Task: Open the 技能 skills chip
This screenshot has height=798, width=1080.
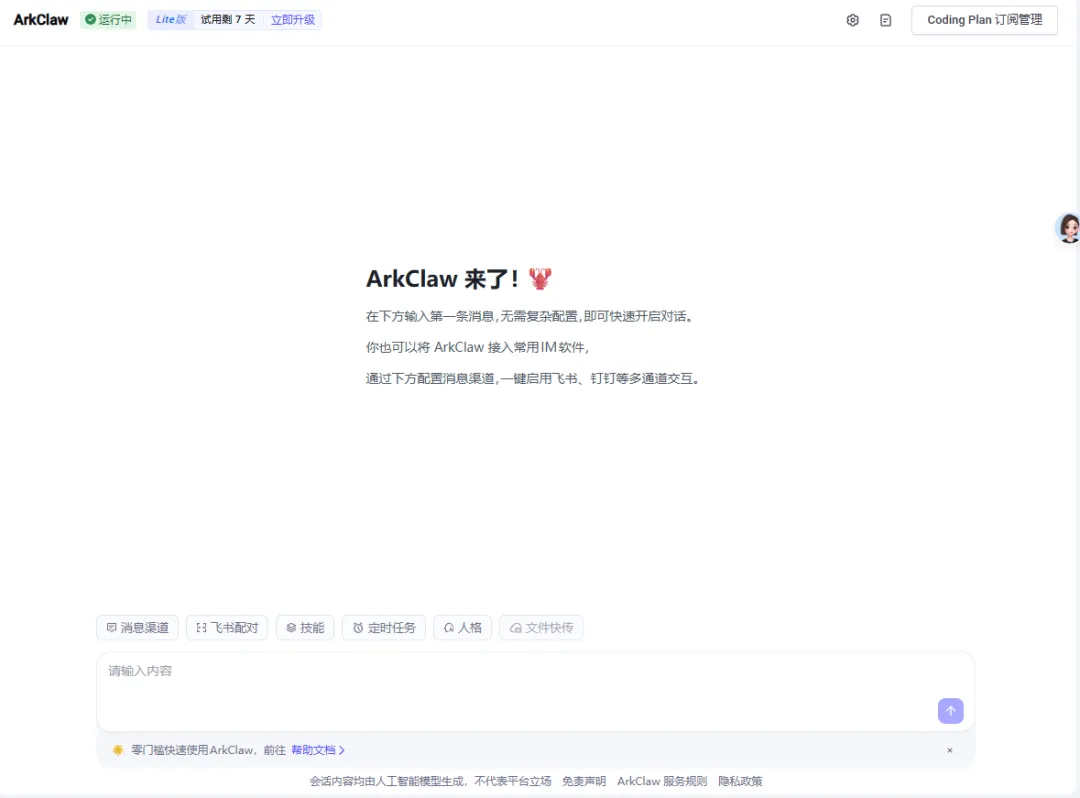Action: [x=305, y=627]
